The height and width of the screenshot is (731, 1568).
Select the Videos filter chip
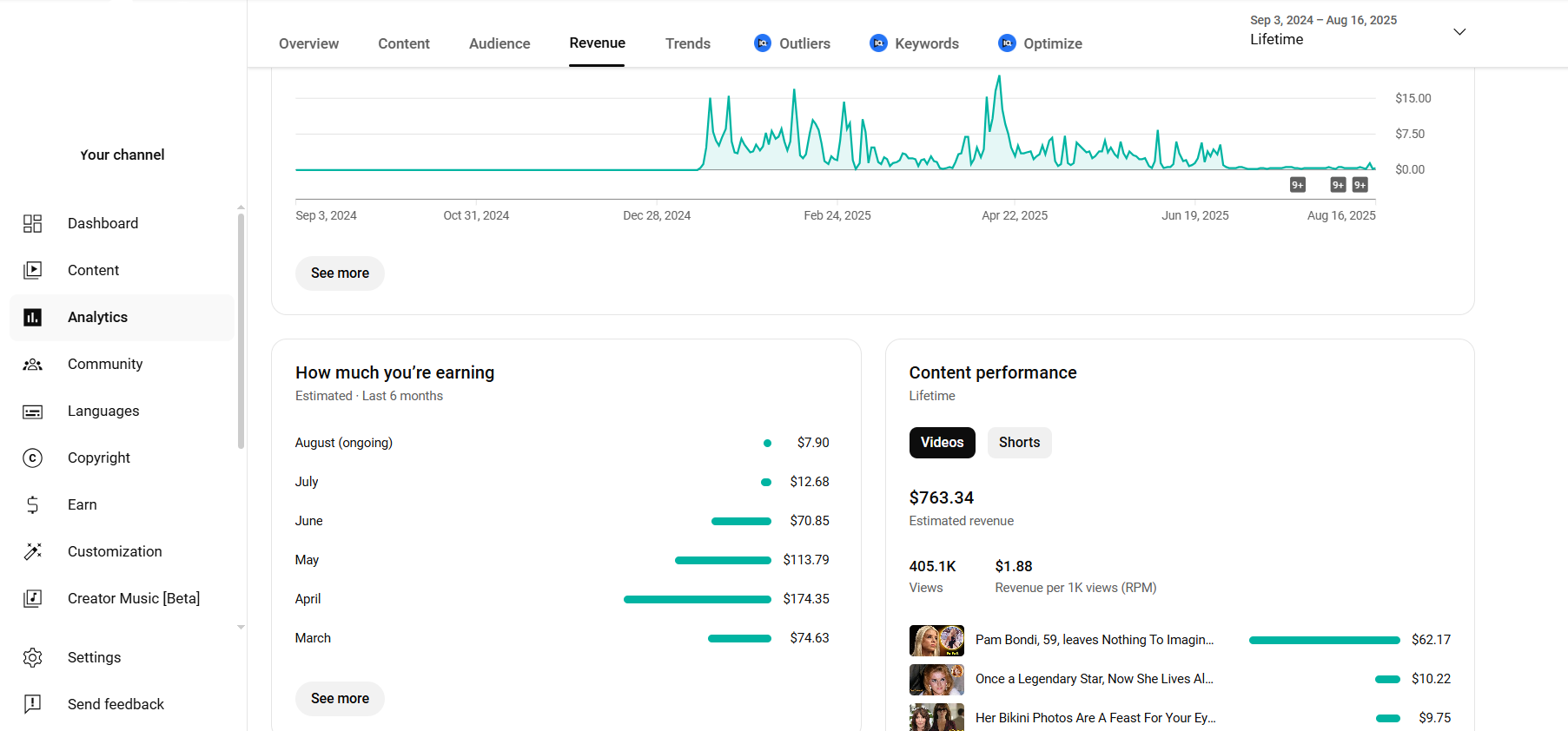pos(942,443)
